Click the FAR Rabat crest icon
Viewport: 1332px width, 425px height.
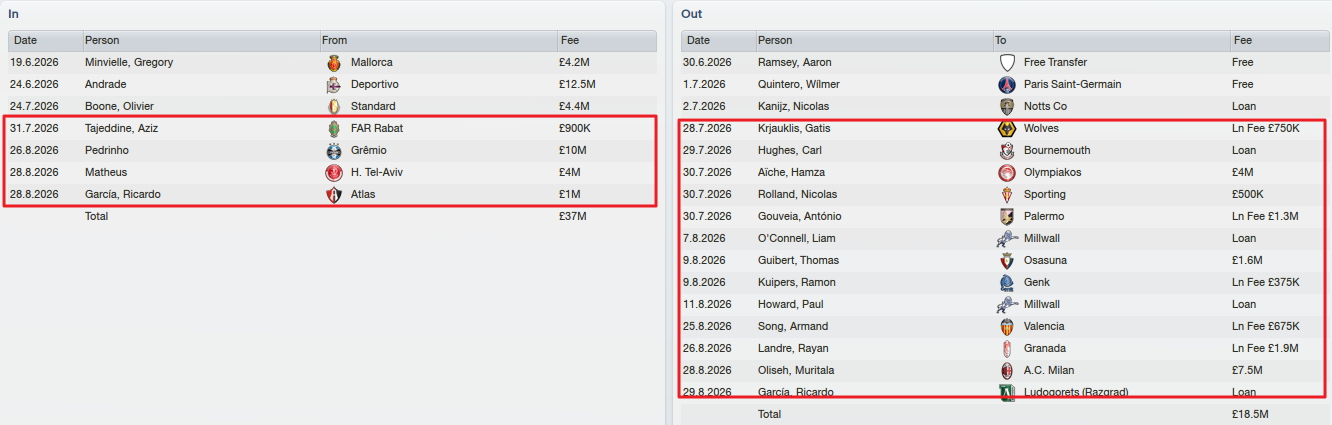tap(334, 128)
